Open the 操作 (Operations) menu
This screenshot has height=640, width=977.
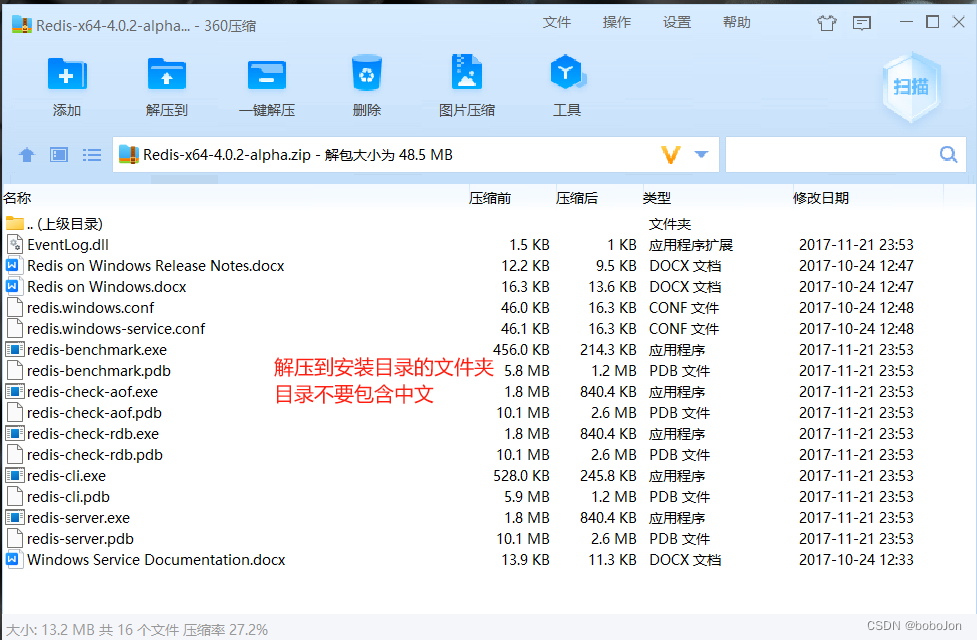click(x=617, y=22)
